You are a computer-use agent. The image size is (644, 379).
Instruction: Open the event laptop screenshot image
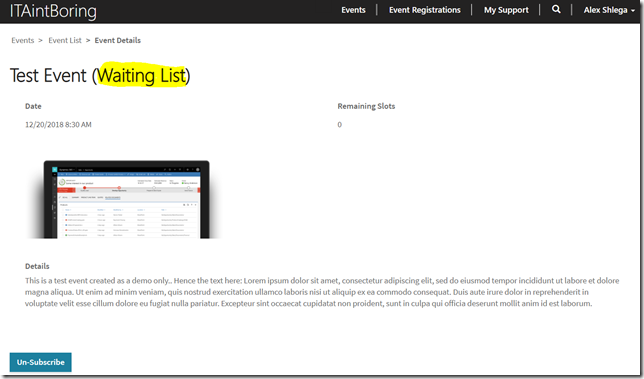click(x=125, y=199)
